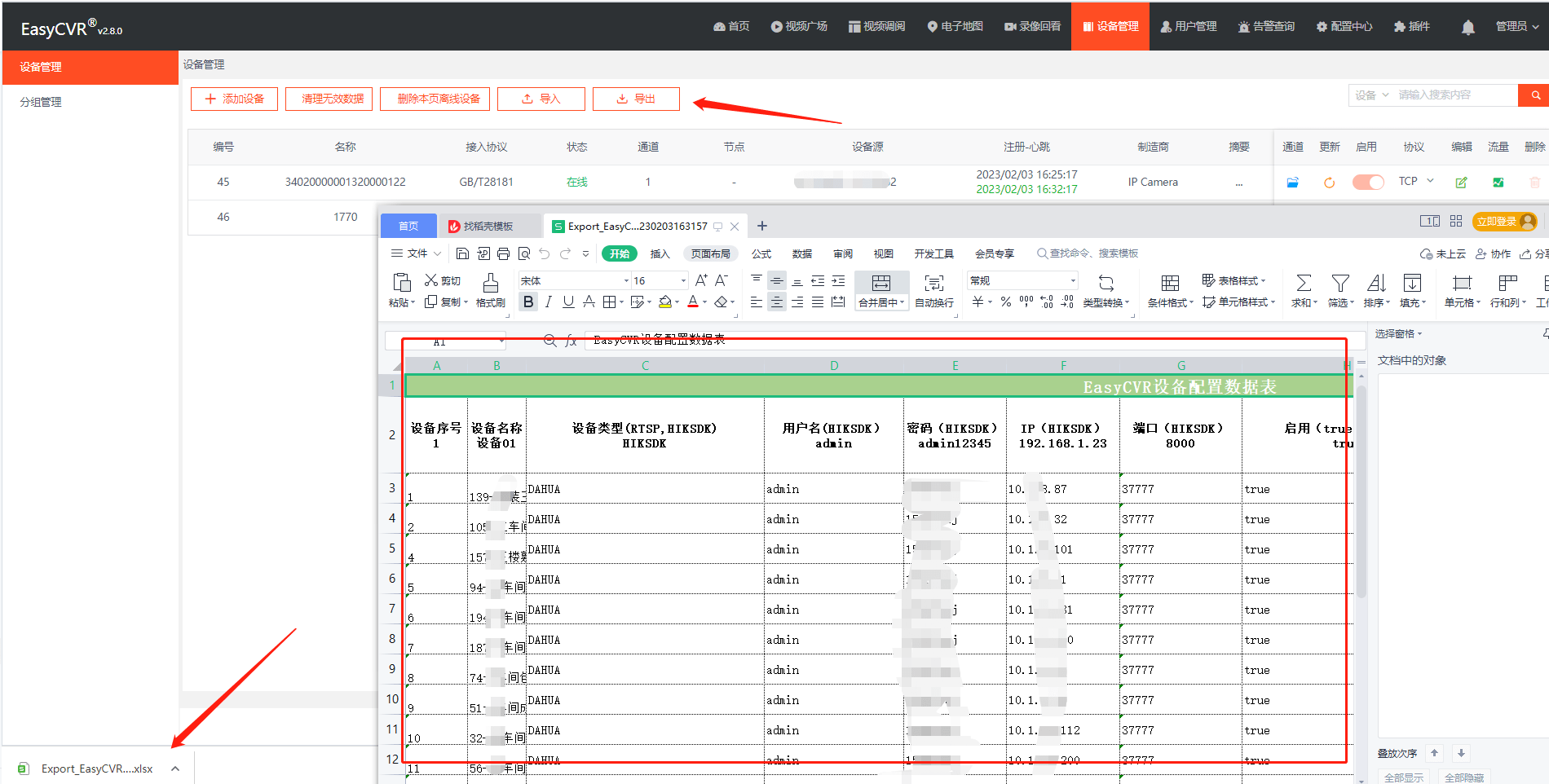Screen dimensions: 1549x784
Task: Click the orange search button in EasyCVR
Action: 1534,95
